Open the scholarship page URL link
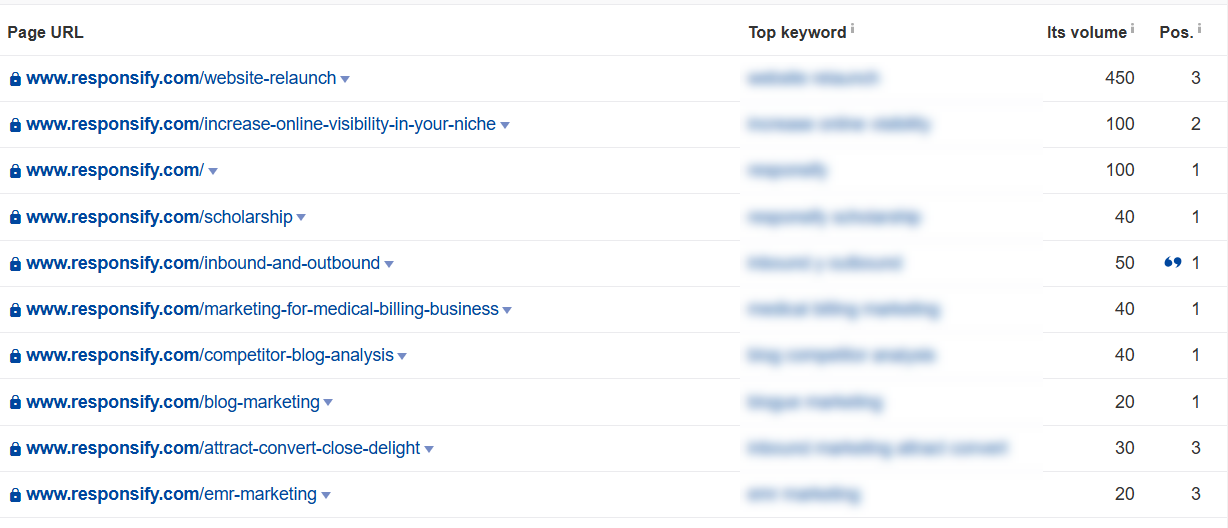The image size is (1228, 528). coord(160,217)
